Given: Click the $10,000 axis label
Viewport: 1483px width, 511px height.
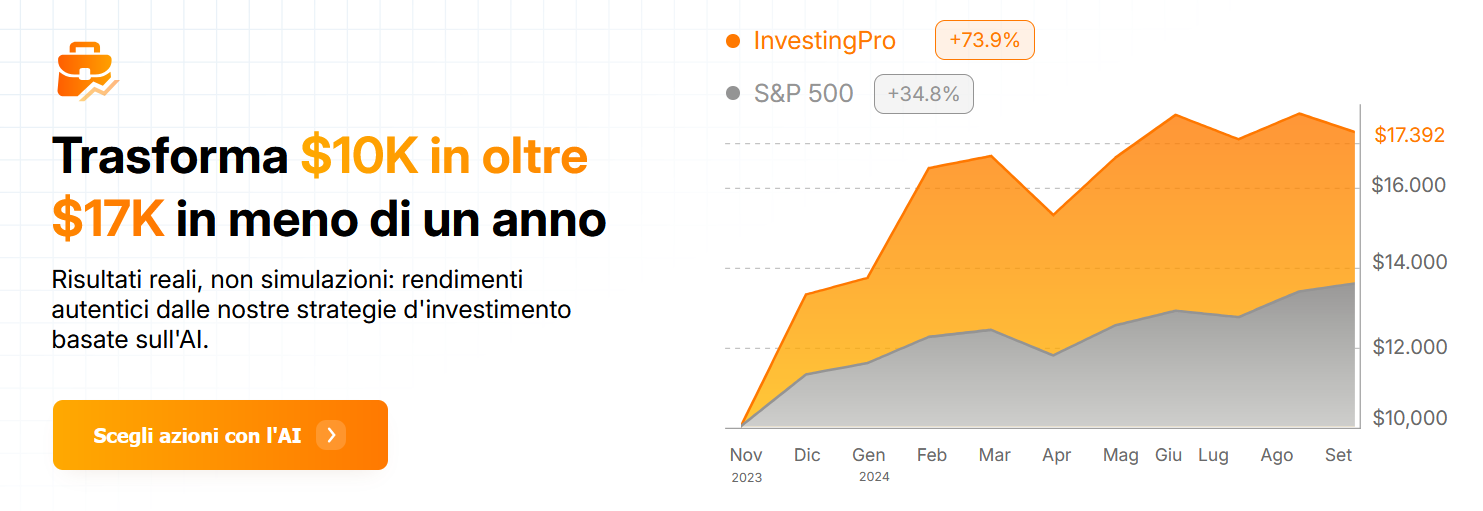Looking at the screenshot, I should [x=1409, y=417].
